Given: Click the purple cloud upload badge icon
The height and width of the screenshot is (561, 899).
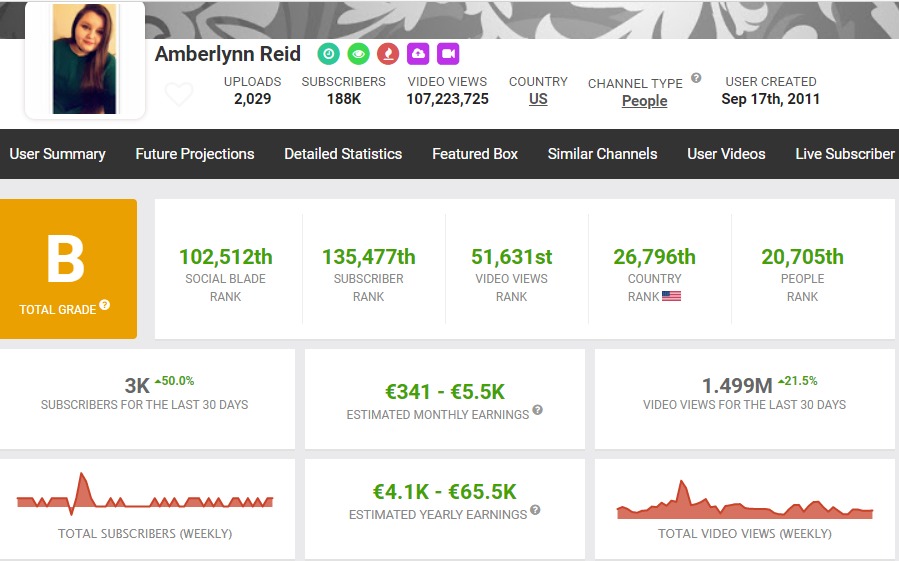Looking at the screenshot, I should pyautogui.click(x=418, y=54).
